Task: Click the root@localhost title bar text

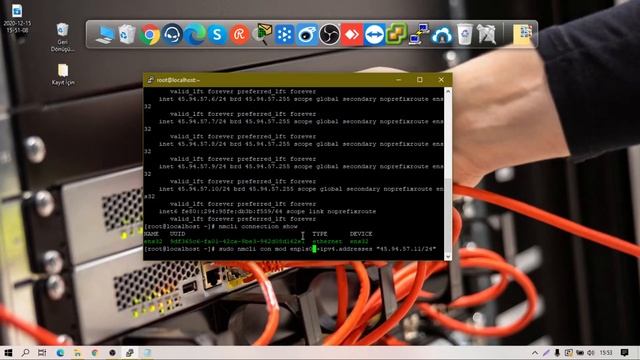Action: (178, 80)
